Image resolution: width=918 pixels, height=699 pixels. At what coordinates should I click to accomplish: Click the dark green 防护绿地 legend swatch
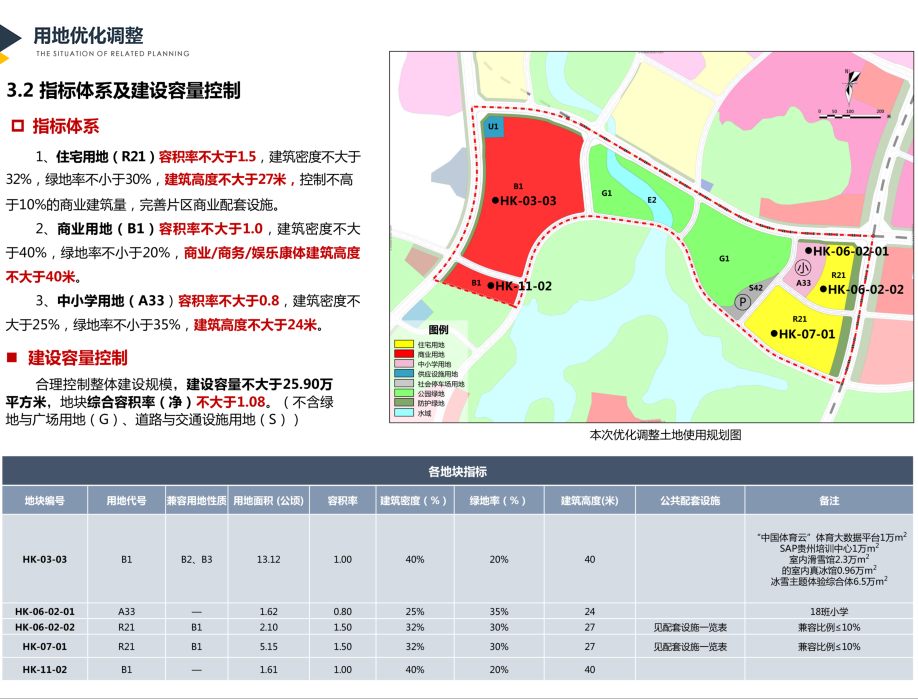coord(404,403)
